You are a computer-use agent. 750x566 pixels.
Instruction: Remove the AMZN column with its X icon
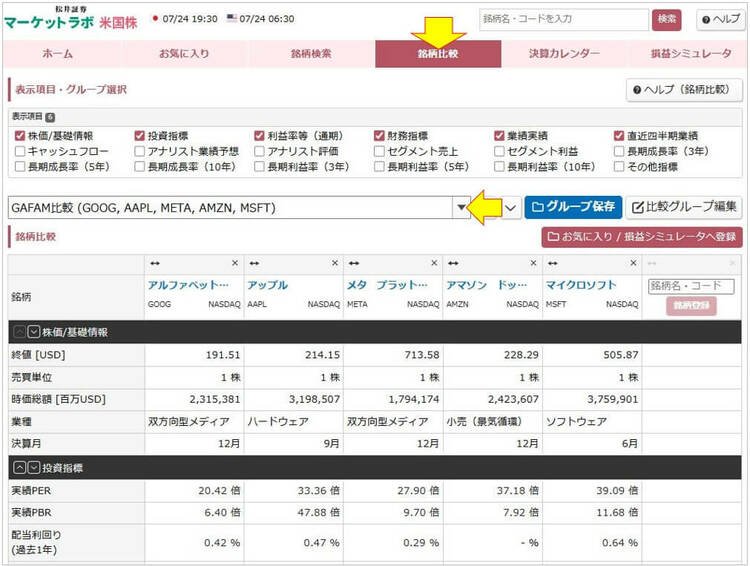tap(533, 263)
